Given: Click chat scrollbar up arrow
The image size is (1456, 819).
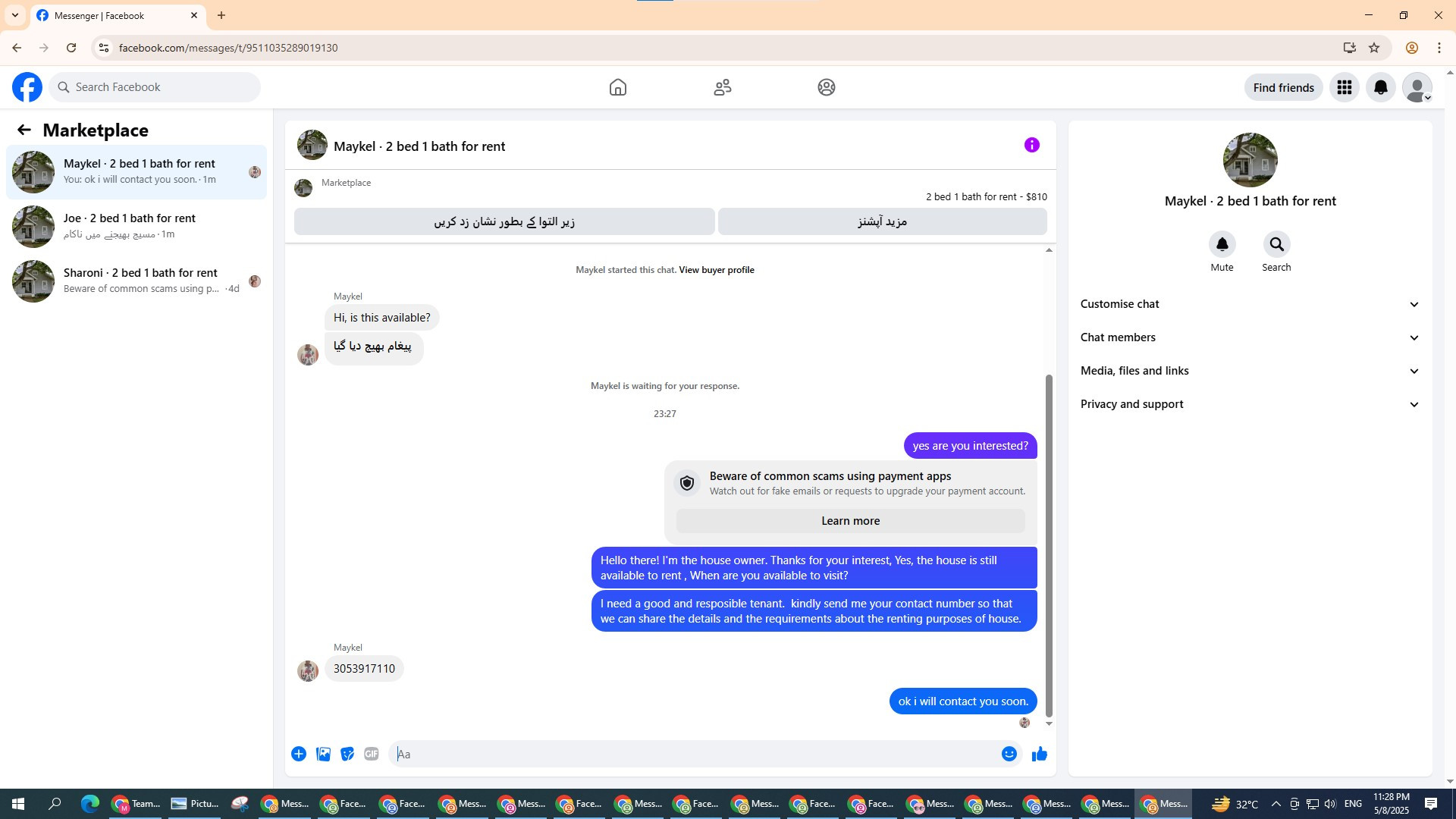Looking at the screenshot, I should click(x=1049, y=250).
